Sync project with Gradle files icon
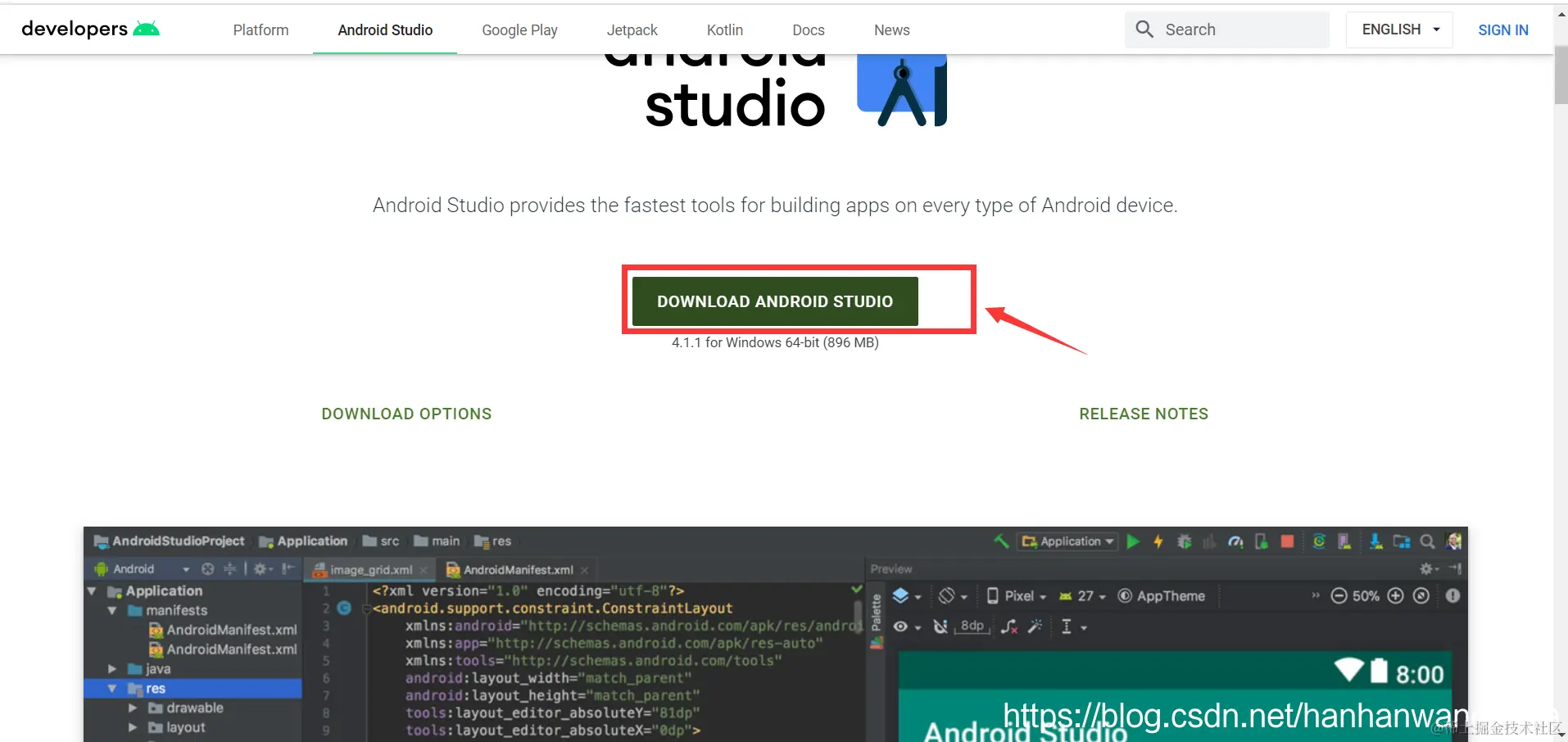The height and width of the screenshot is (742, 1568). pos(1319,541)
